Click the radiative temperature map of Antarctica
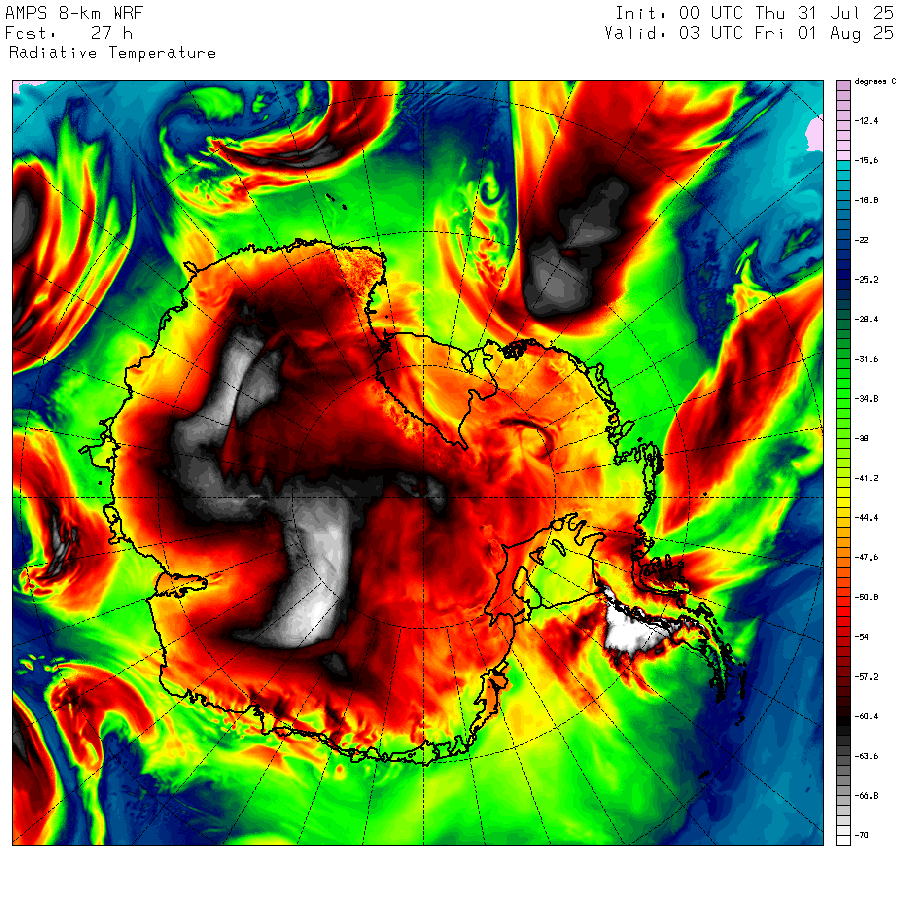 (418, 463)
